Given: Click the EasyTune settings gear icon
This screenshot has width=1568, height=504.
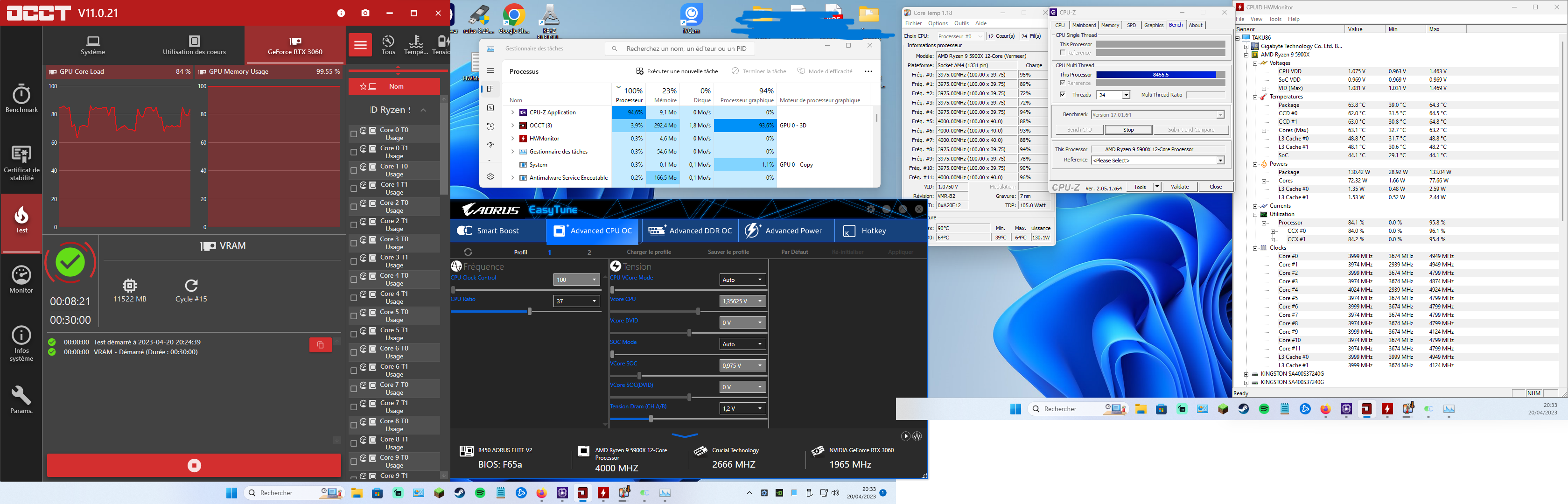Looking at the screenshot, I should tap(870, 210).
